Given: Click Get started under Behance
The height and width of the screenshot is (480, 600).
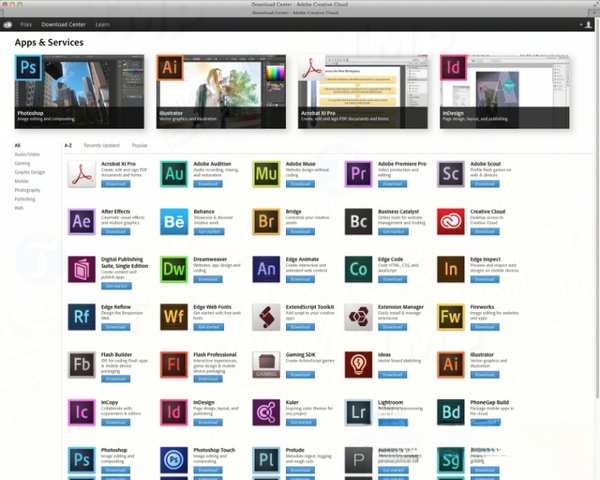Looking at the screenshot, I should tap(209, 232).
